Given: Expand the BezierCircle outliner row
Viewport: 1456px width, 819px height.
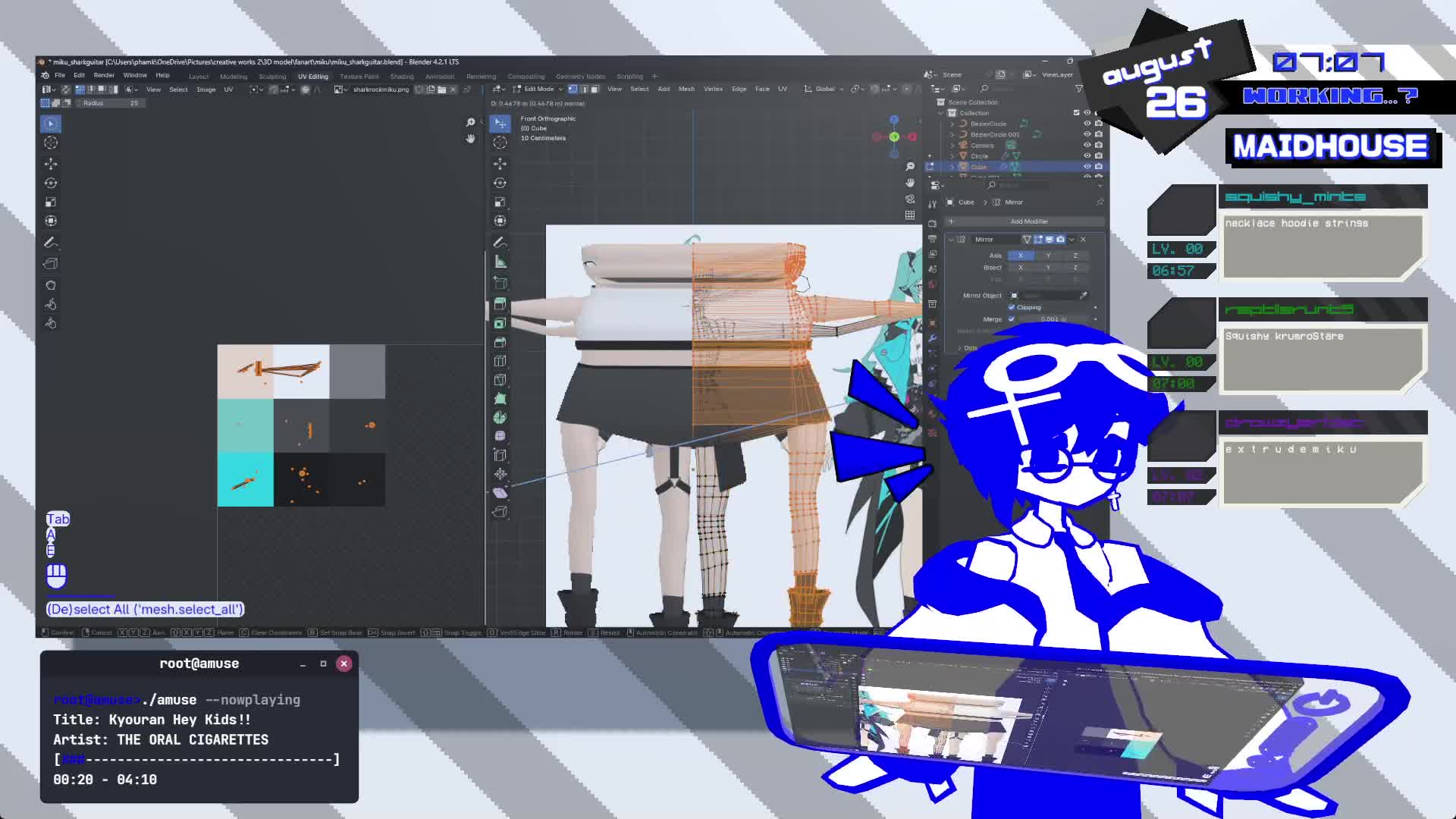Looking at the screenshot, I should click(x=952, y=124).
